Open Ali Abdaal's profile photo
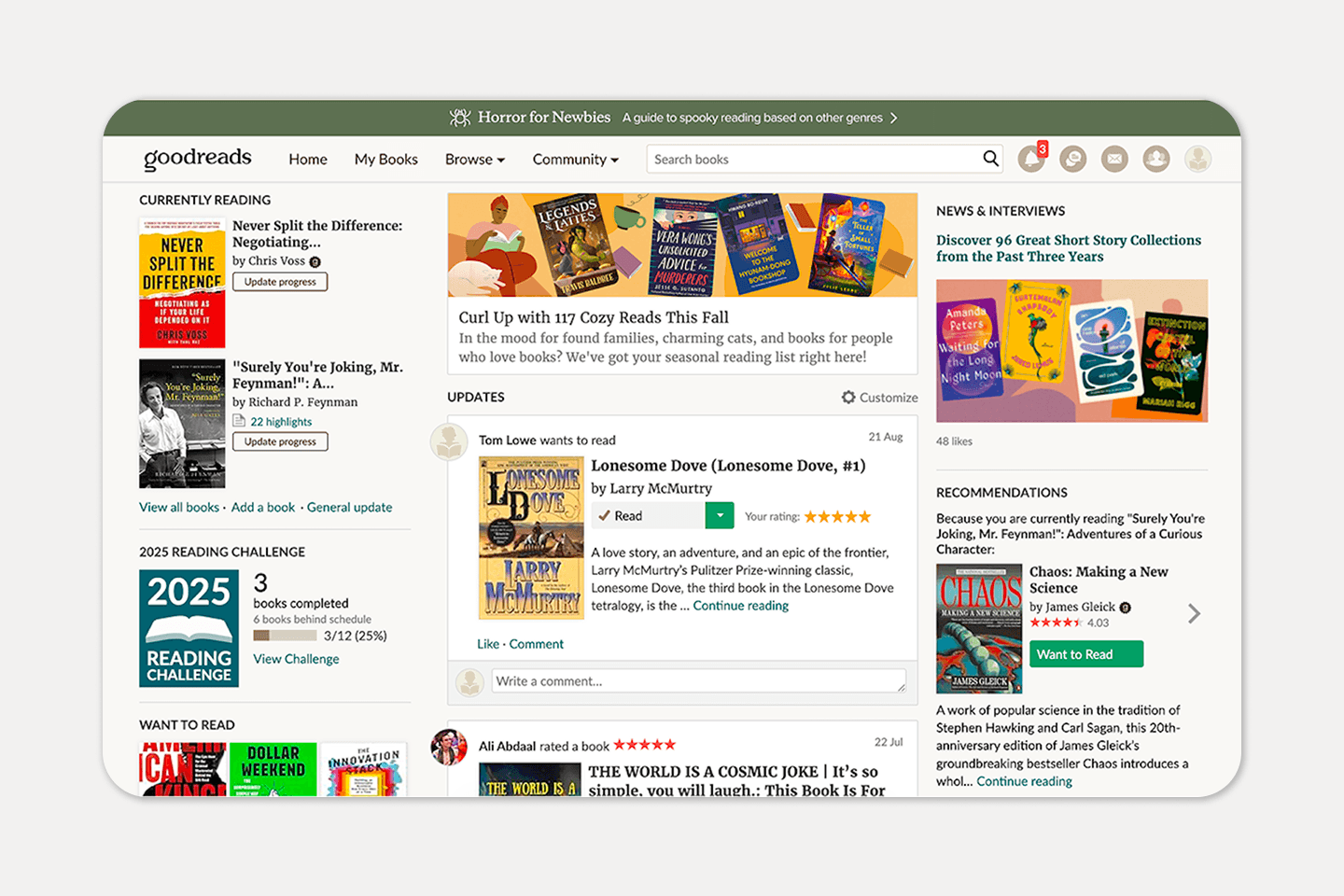Viewport: 1344px width, 896px height. coord(449,747)
